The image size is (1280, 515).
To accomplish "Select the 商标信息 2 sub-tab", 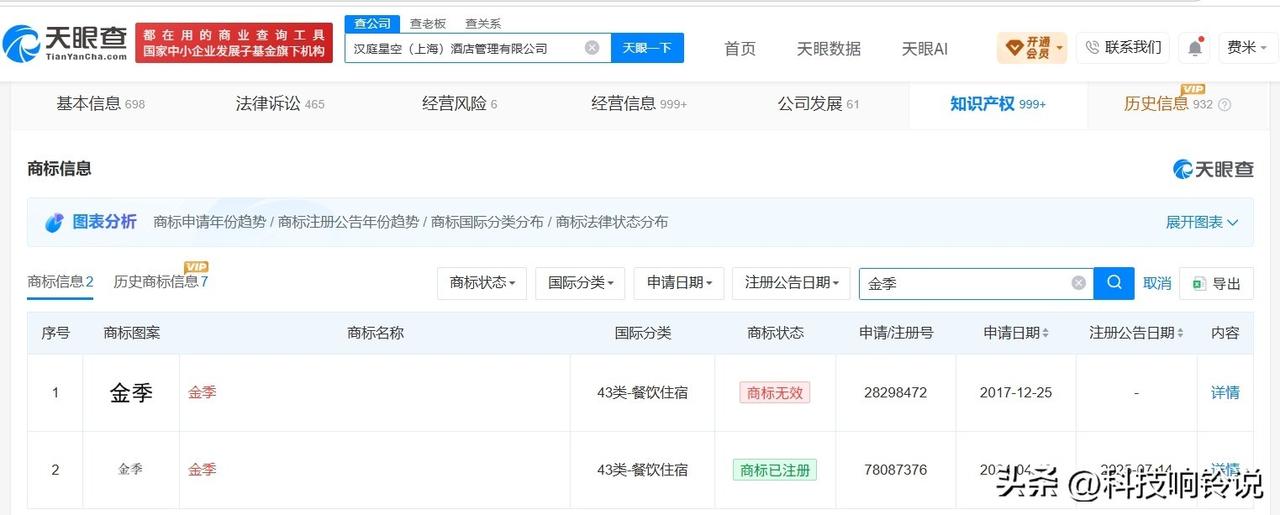I will (x=60, y=282).
